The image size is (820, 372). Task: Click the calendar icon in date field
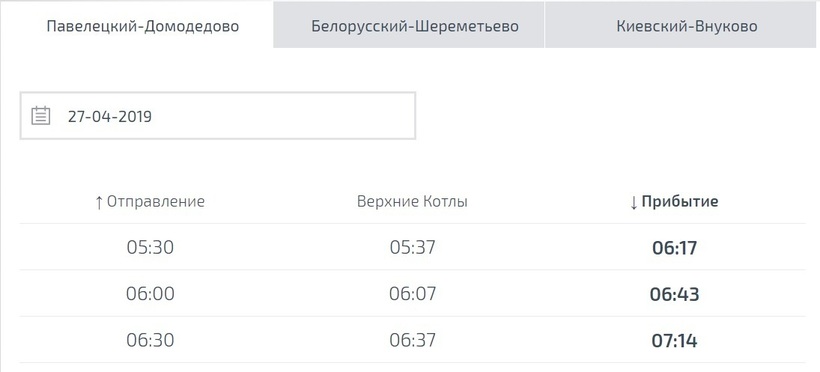[41, 116]
